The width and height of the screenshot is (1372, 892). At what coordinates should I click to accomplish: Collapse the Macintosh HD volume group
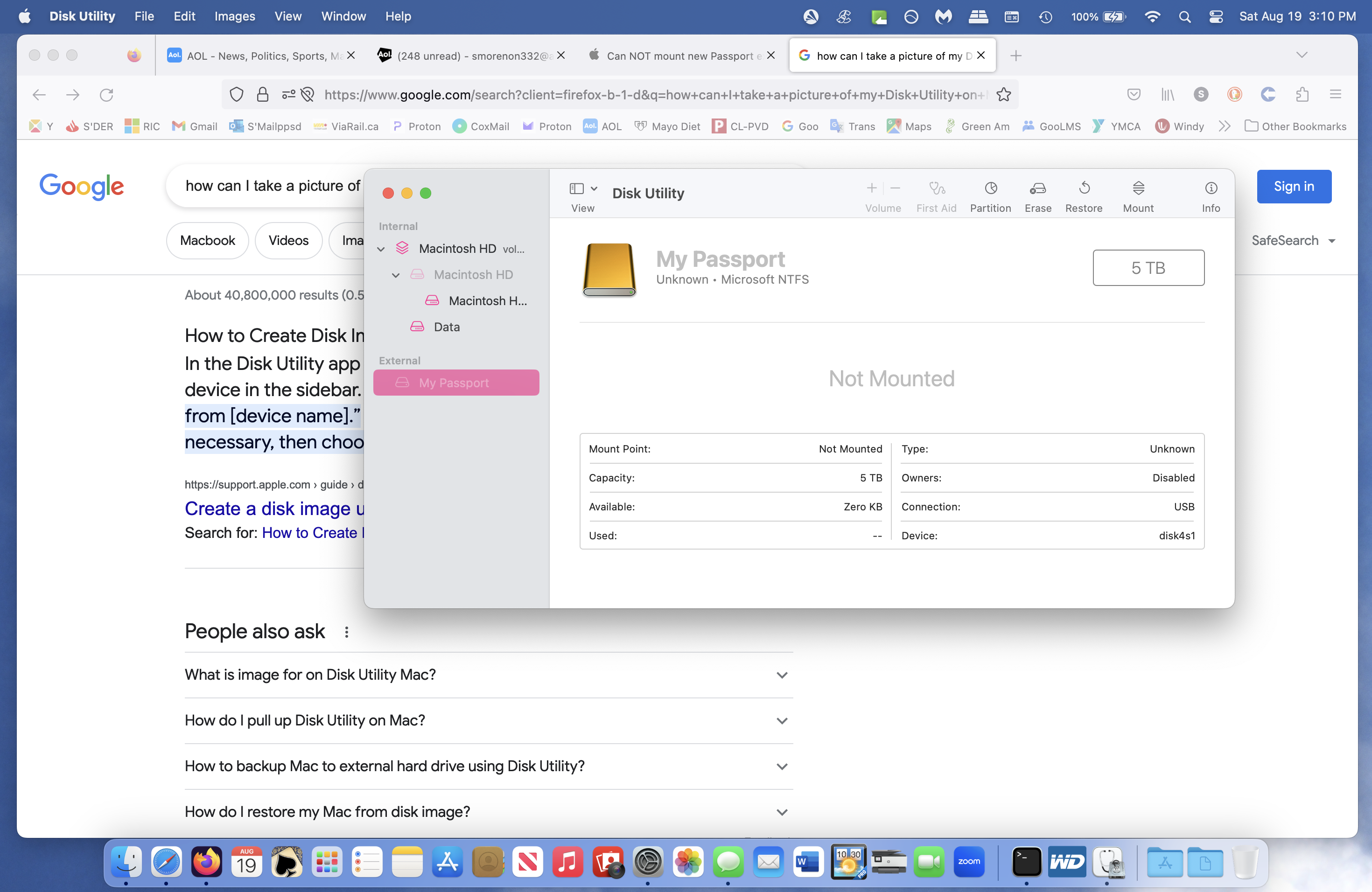381,249
